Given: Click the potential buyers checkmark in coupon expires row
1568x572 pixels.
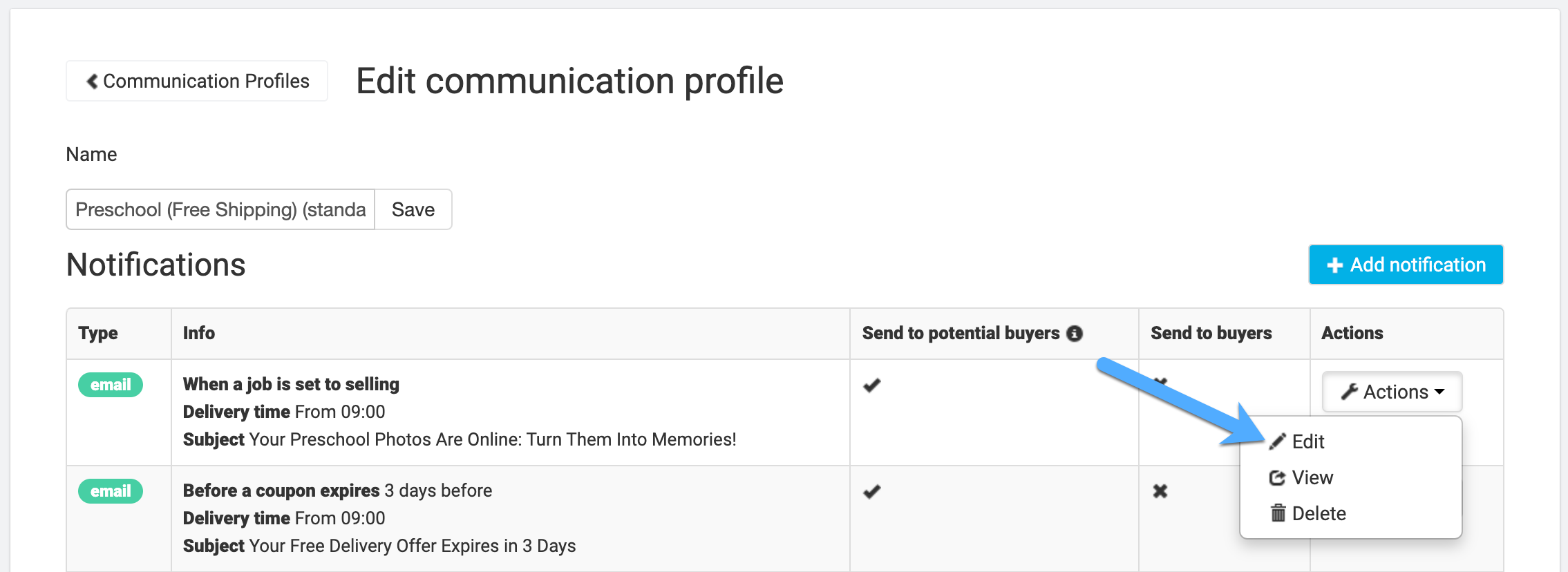Looking at the screenshot, I should [871, 492].
